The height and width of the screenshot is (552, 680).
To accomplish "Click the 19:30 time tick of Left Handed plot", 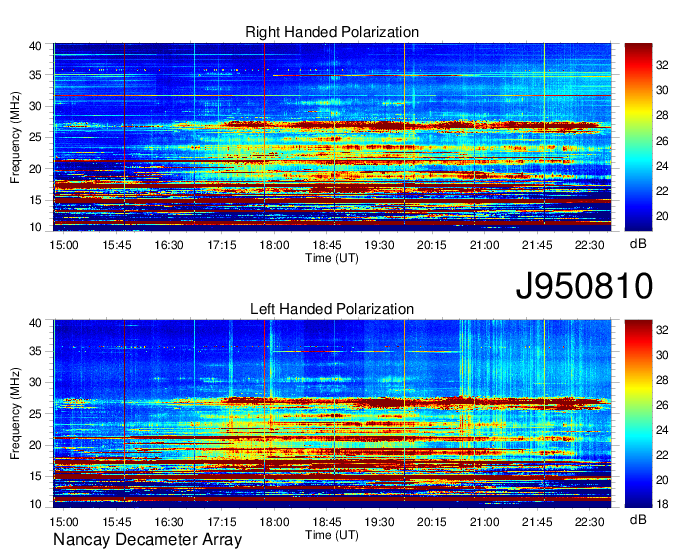I will point(379,522).
